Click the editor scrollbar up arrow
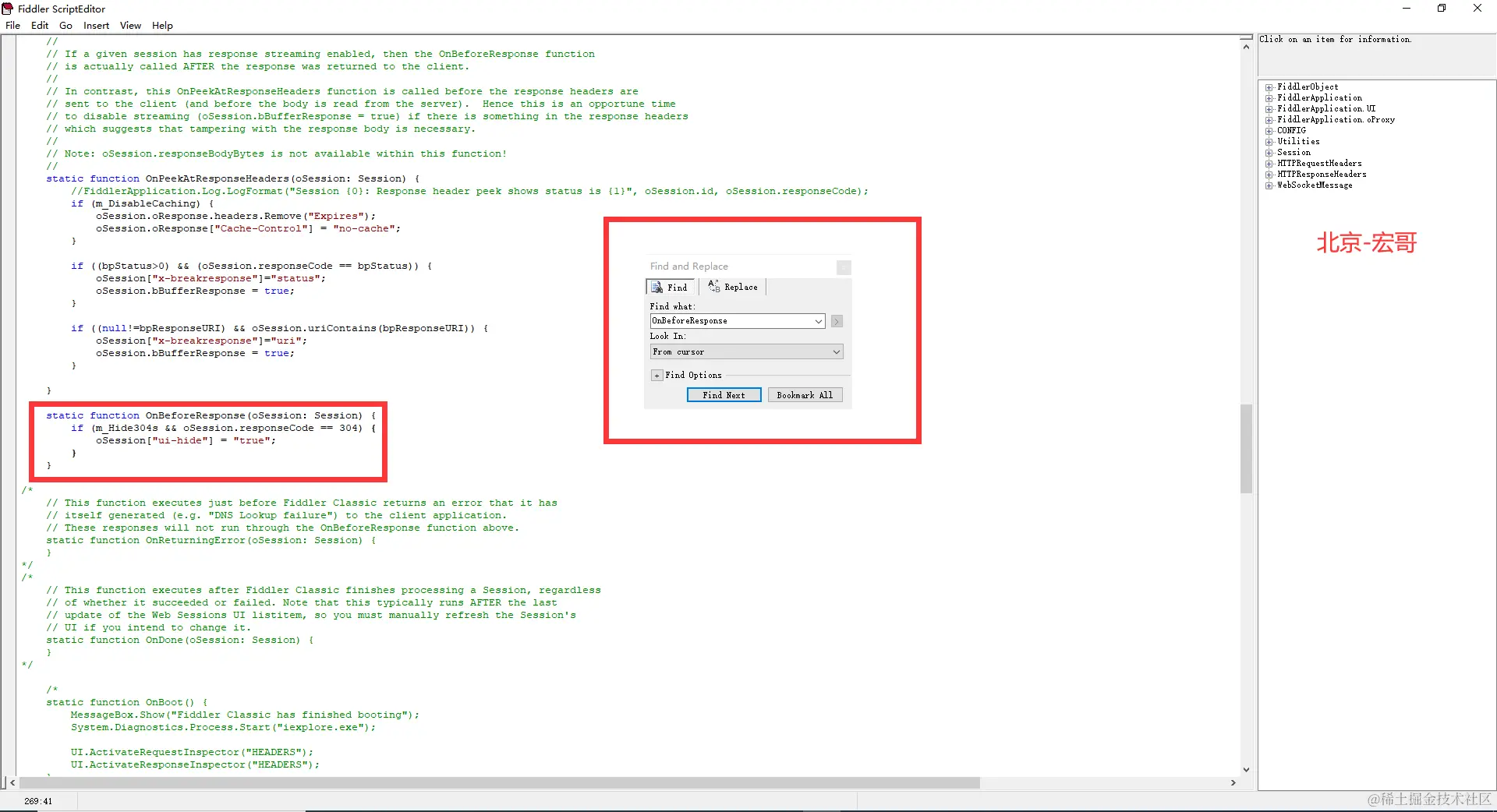Viewport: 1497px width, 812px height. tap(1246, 48)
